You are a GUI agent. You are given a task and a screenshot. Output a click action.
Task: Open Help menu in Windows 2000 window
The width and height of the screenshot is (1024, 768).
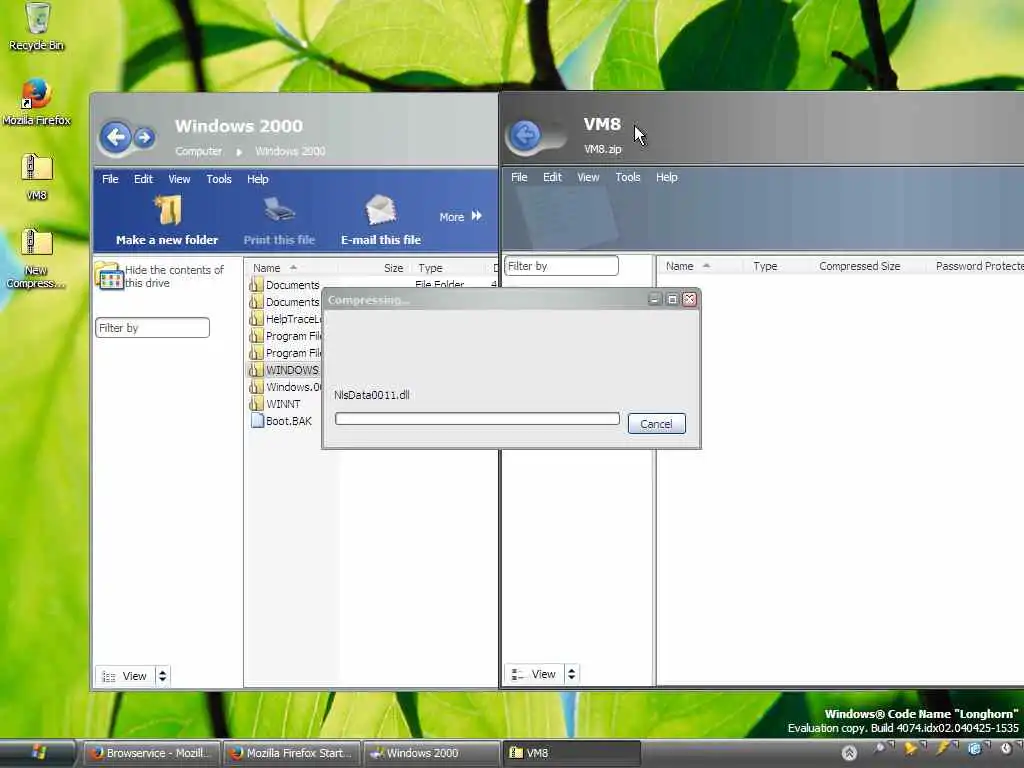pyautogui.click(x=257, y=179)
